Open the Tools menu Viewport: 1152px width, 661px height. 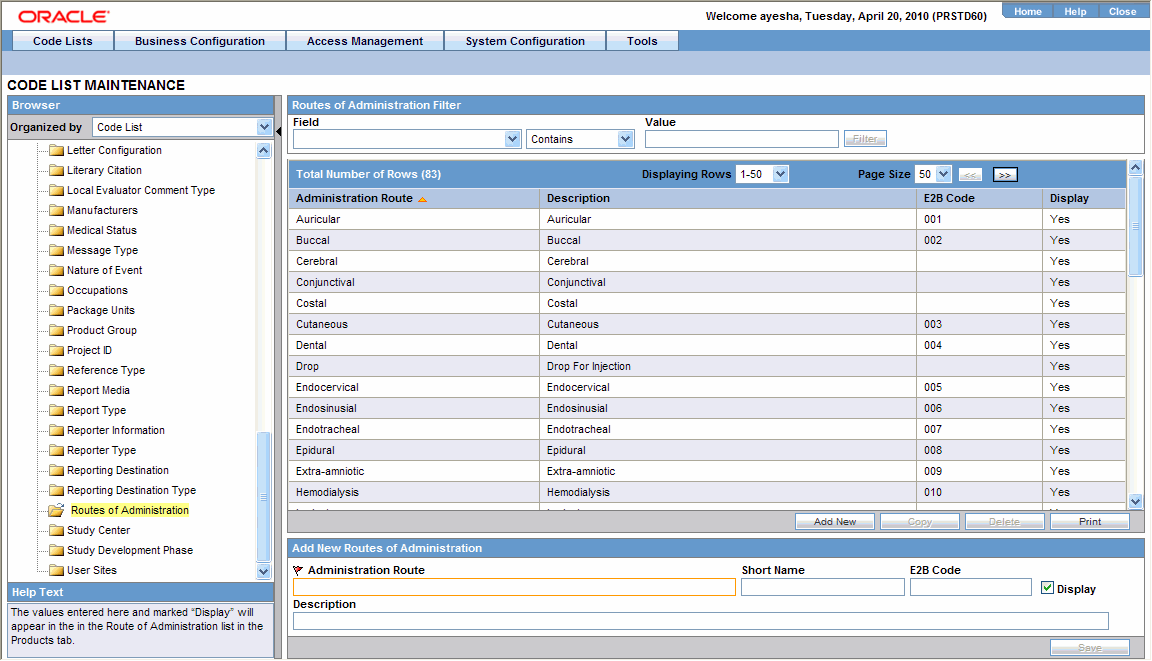642,41
